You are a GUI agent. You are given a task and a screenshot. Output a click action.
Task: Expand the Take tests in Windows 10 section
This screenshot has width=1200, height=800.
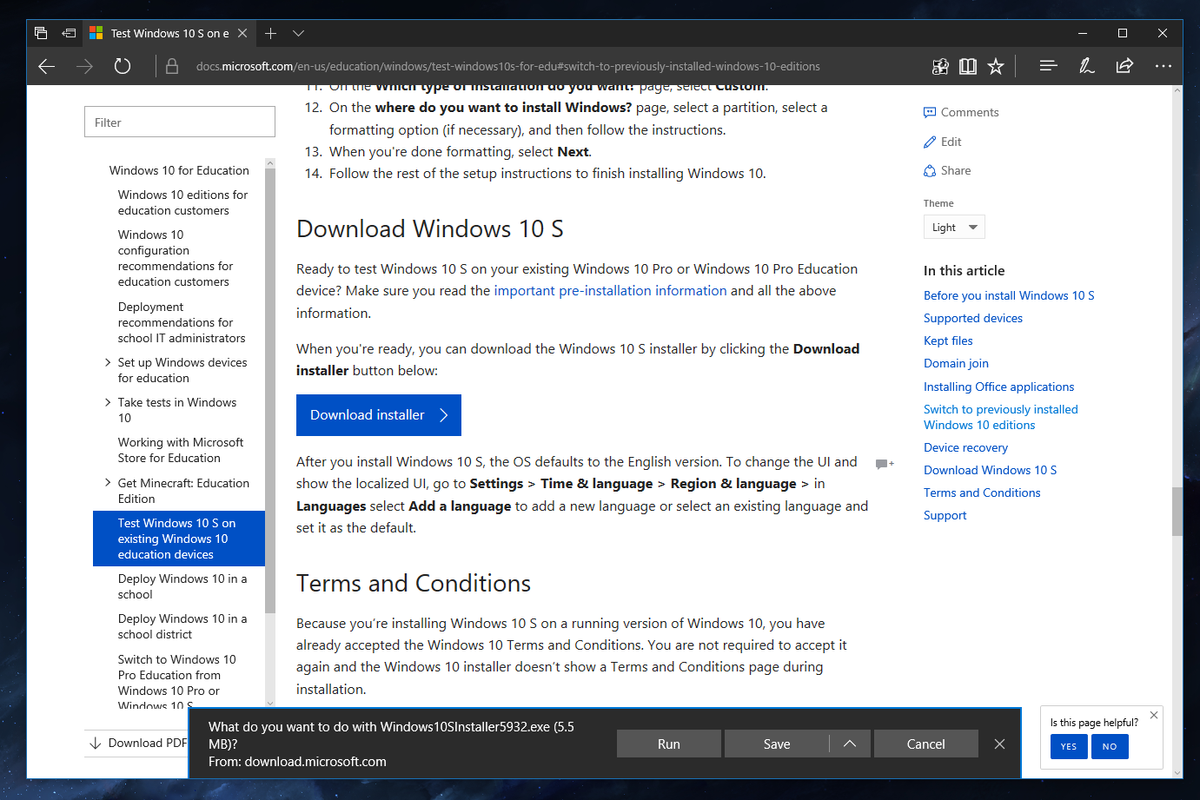tap(108, 402)
